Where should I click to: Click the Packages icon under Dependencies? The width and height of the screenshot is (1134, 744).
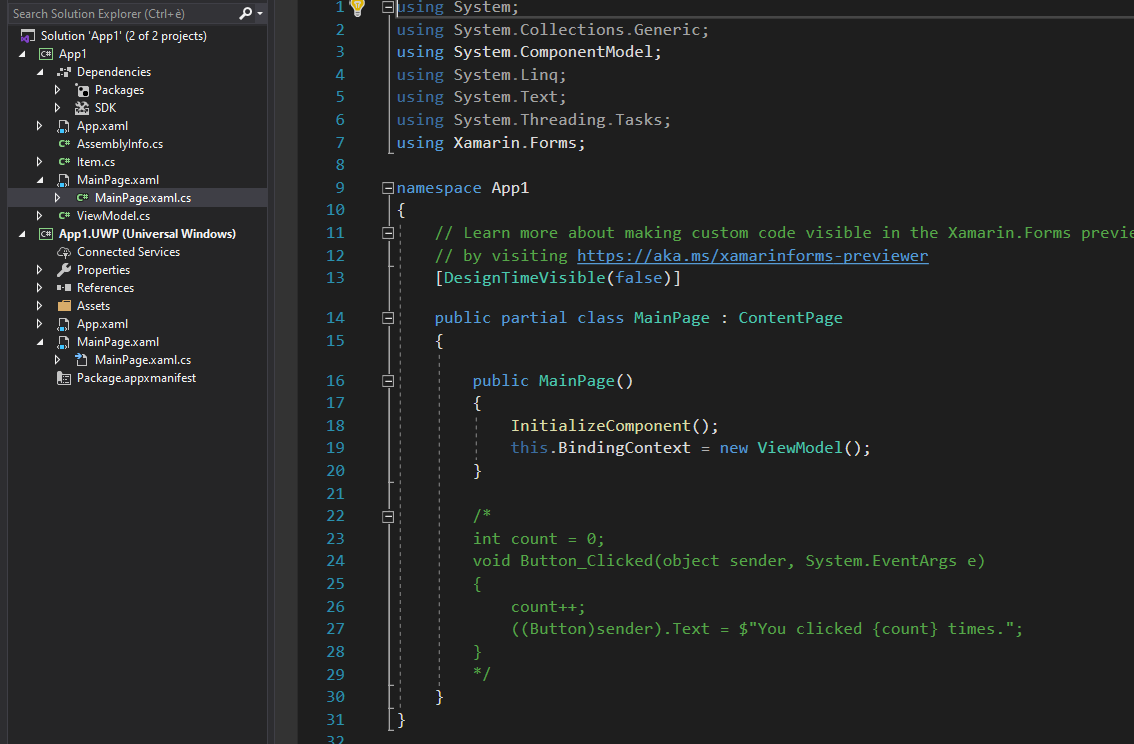(x=83, y=90)
